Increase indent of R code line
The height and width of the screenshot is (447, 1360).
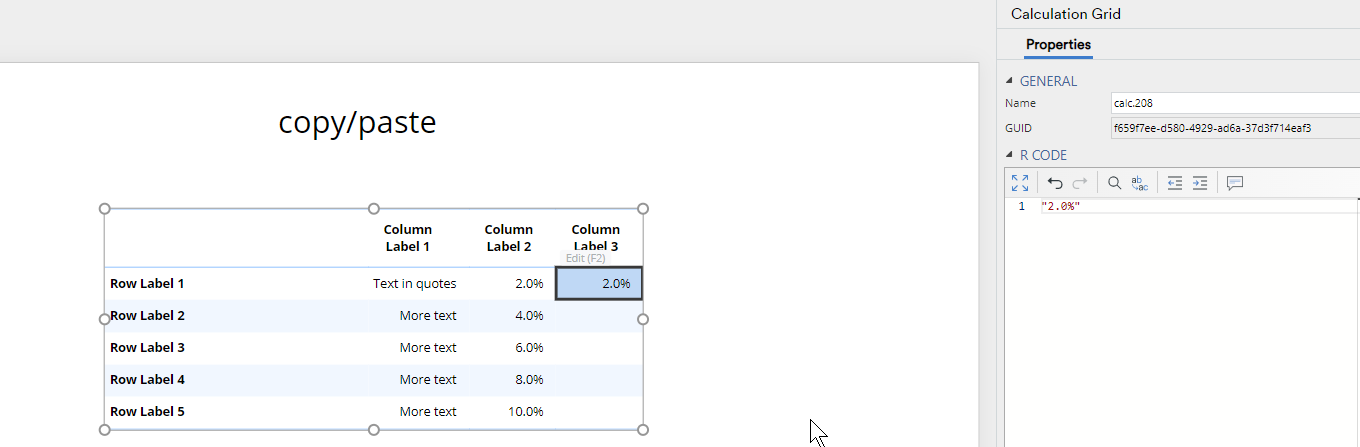click(1200, 183)
